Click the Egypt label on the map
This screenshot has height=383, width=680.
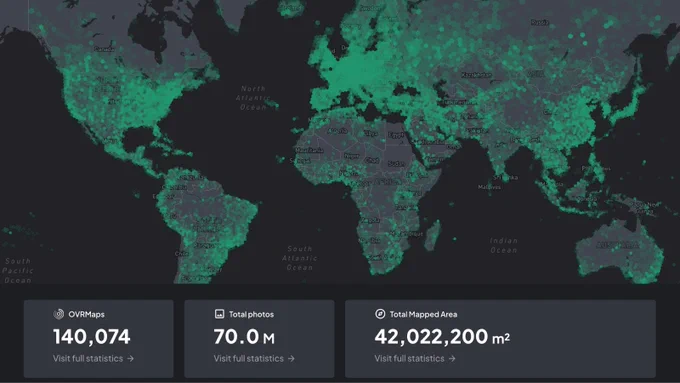point(396,135)
